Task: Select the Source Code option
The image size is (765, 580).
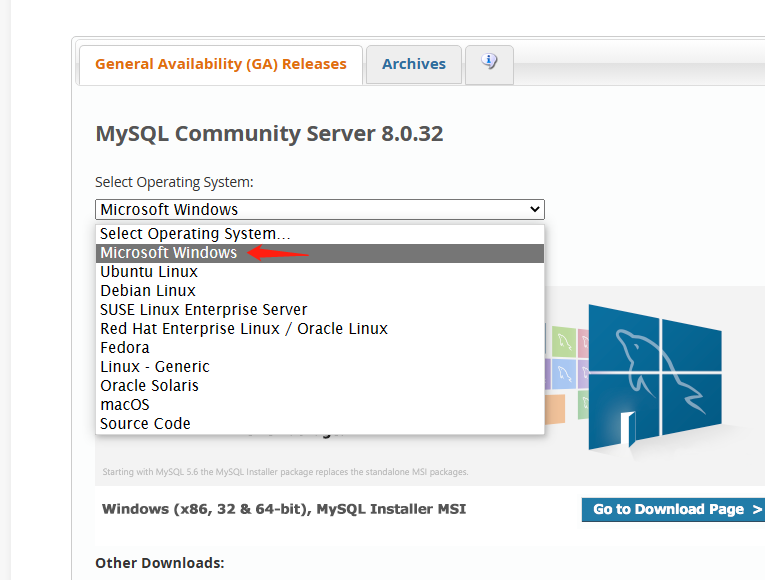Action: point(320,424)
